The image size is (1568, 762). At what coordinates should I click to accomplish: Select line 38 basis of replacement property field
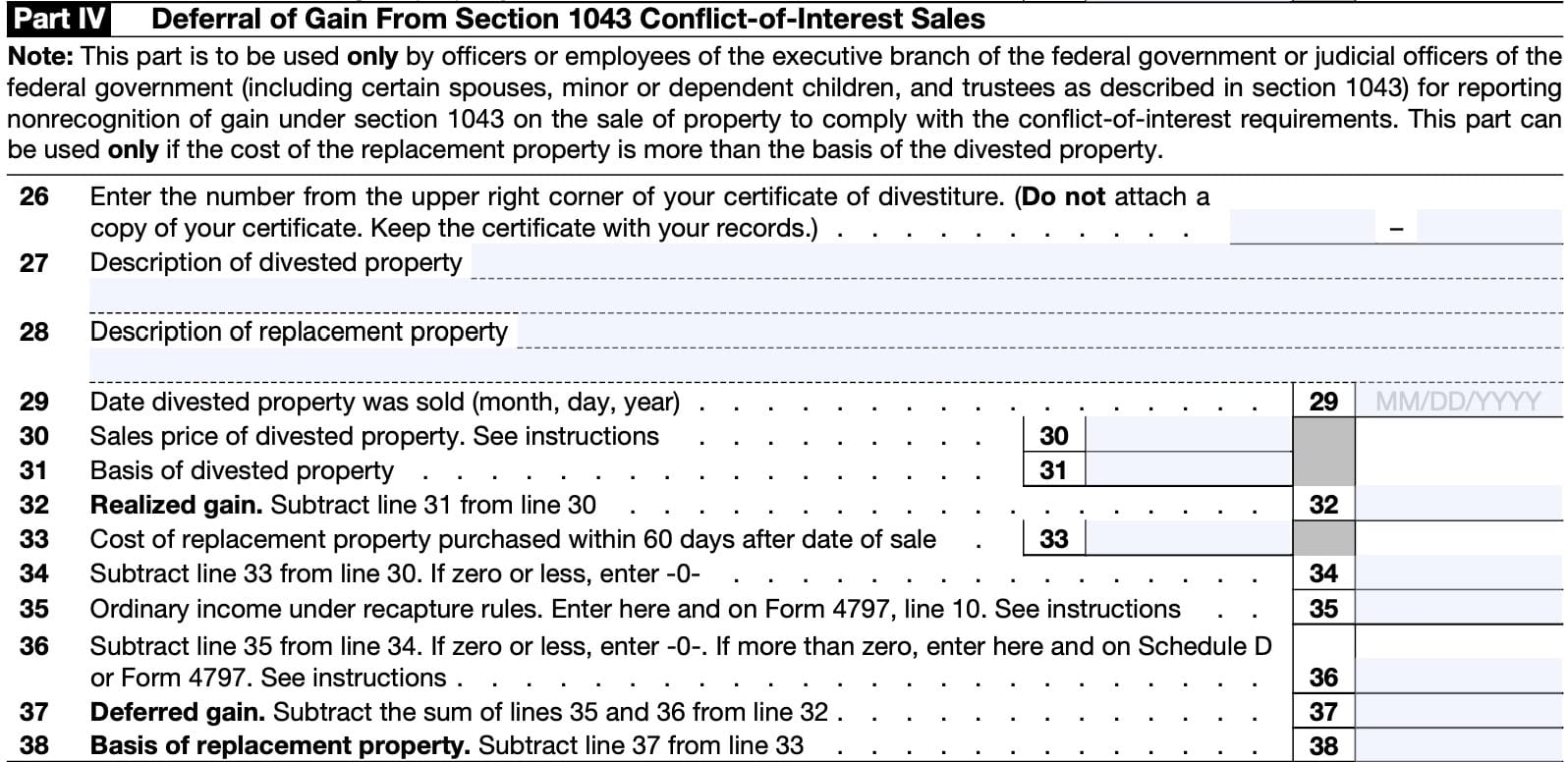pyautogui.click(x=1459, y=745)
